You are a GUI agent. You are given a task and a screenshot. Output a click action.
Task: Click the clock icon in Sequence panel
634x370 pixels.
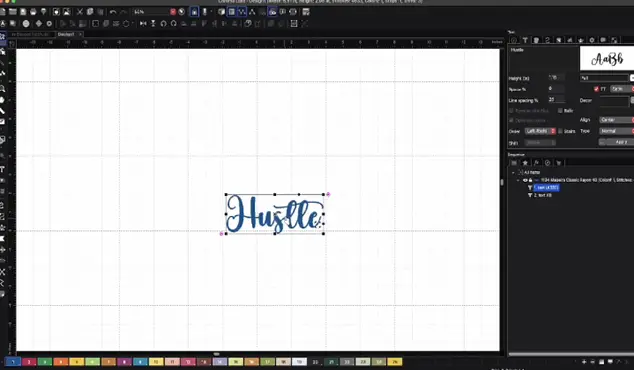(547, 163)
